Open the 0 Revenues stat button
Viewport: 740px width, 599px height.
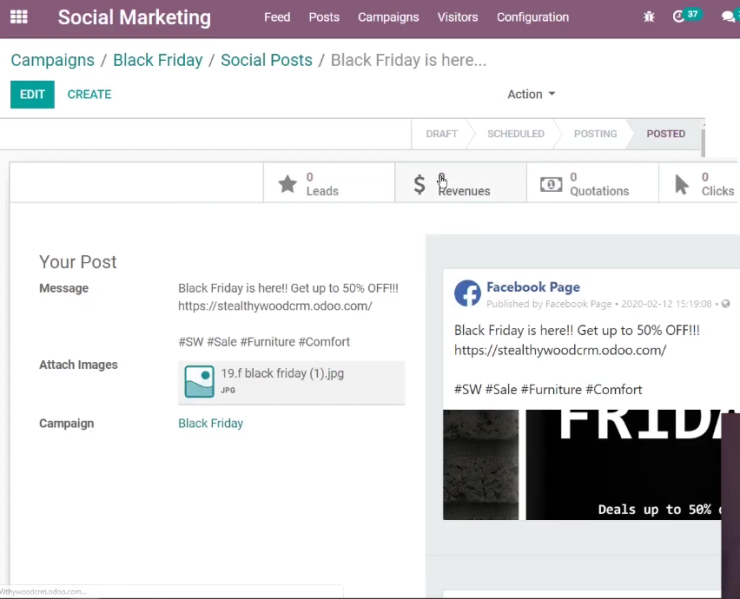[x=461, y=183]
